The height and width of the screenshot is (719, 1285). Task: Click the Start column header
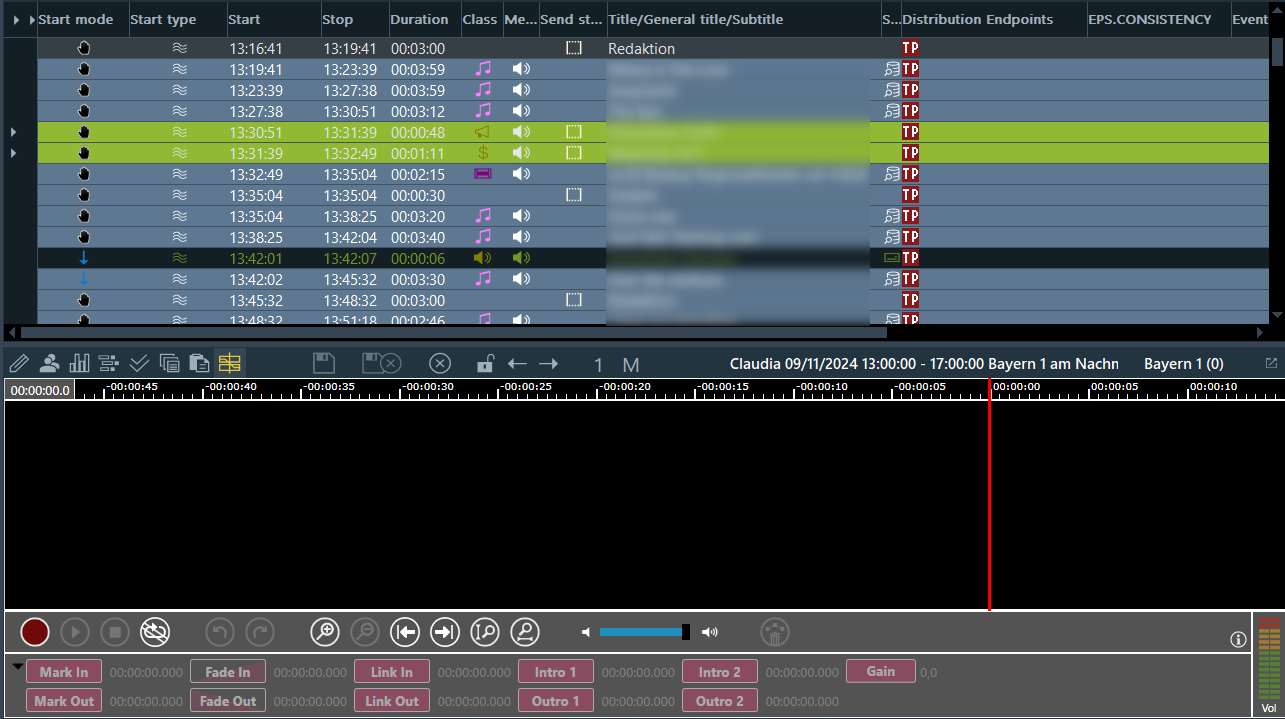point(244,20)
